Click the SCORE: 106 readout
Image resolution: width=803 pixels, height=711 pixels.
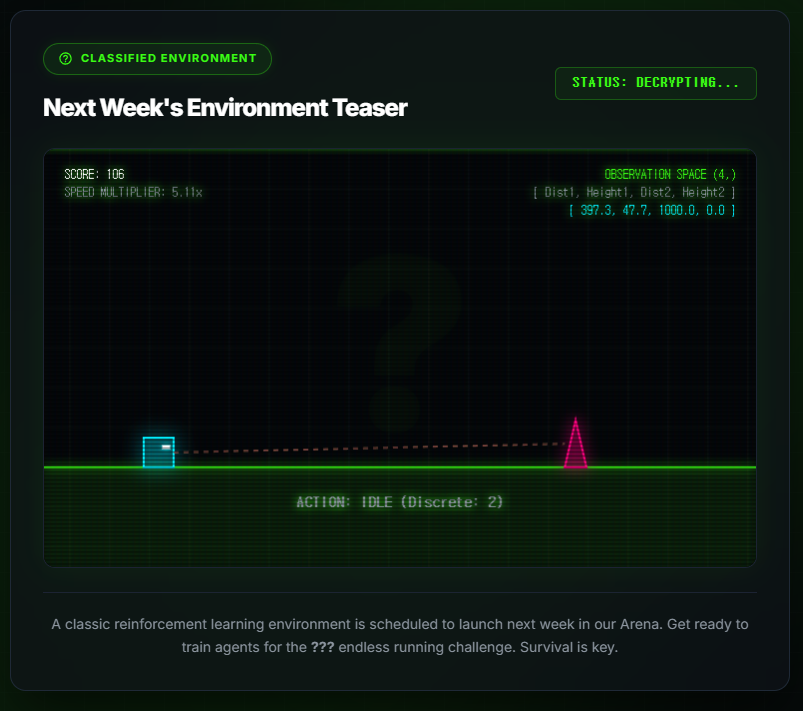point(95,174)
